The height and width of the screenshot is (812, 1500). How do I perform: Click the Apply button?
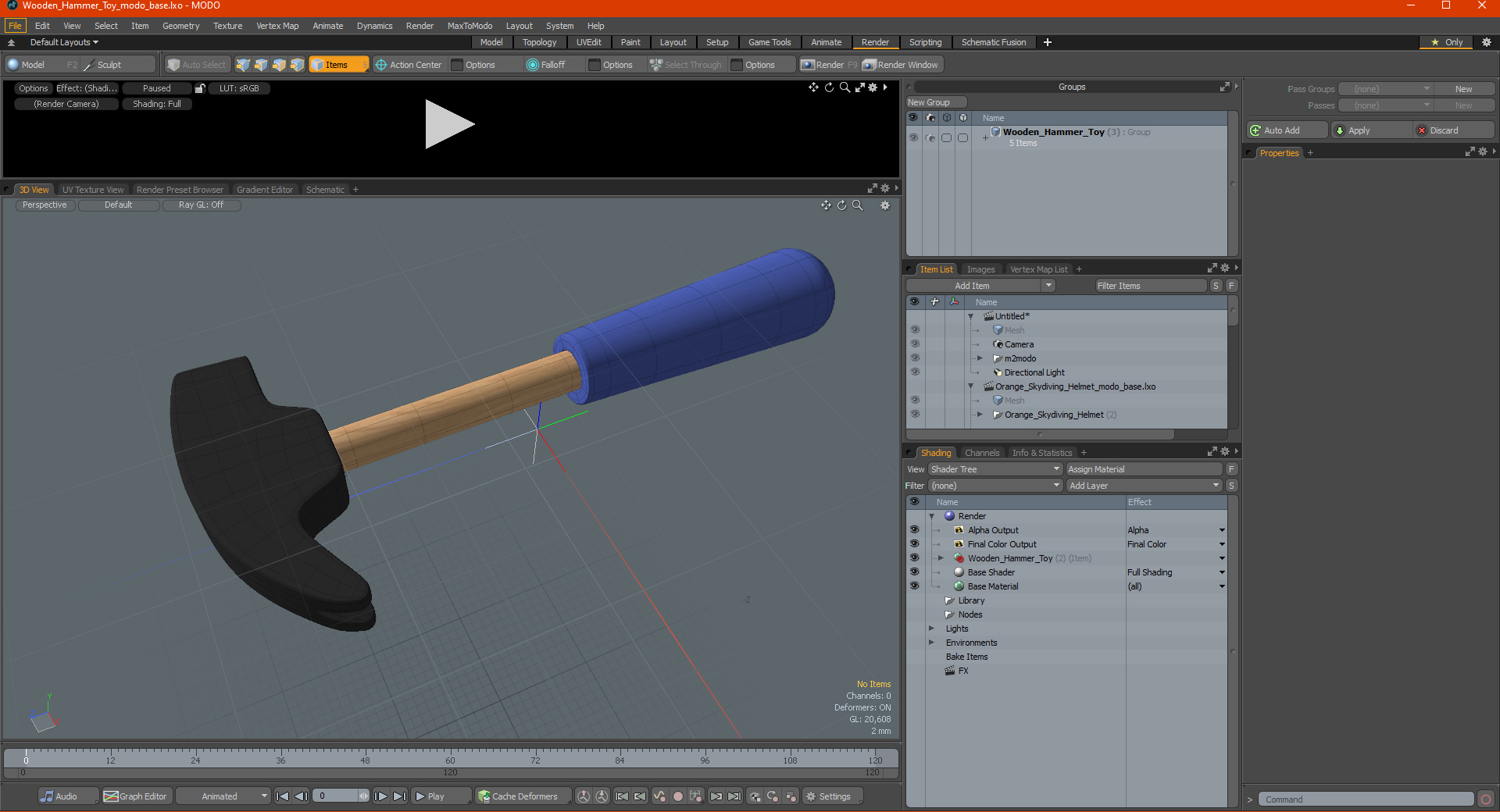coord(1371,130)
